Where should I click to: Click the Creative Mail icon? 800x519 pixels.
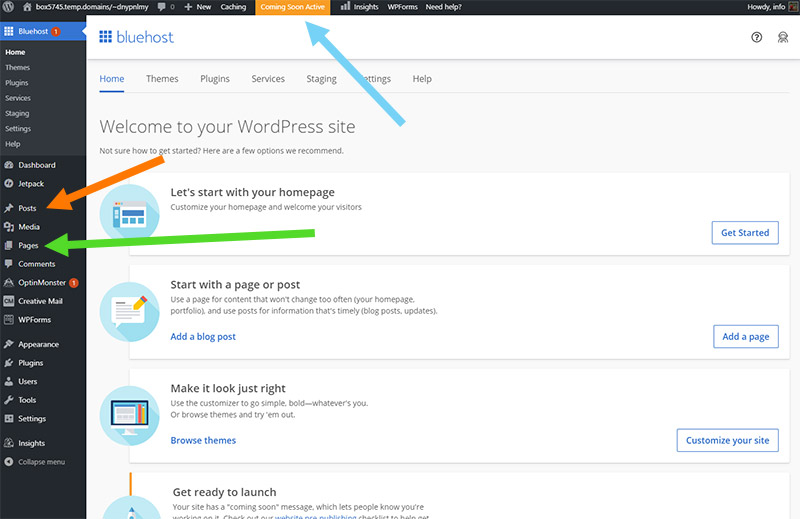[9, 301]
